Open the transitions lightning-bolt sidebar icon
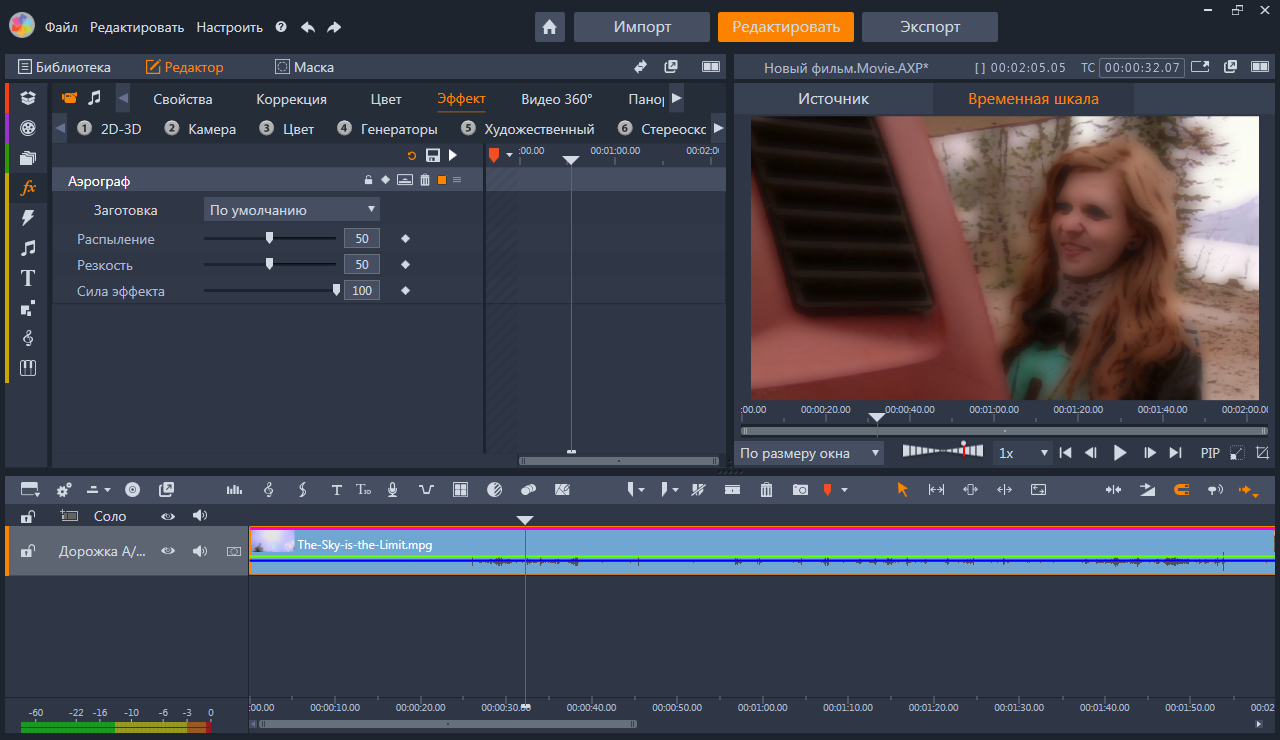Viewport: 1280px width, 740px height. coord(28,217)
